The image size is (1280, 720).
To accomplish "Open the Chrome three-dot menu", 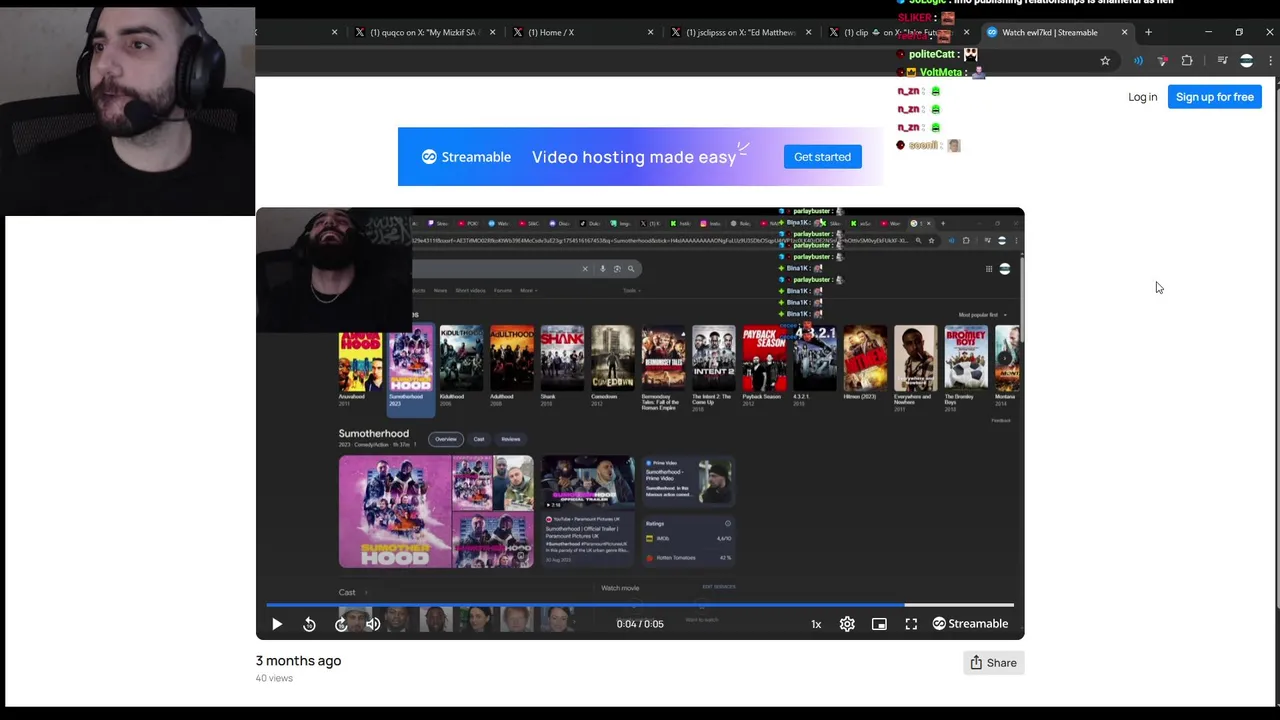I will click(x=1270, y=61).
